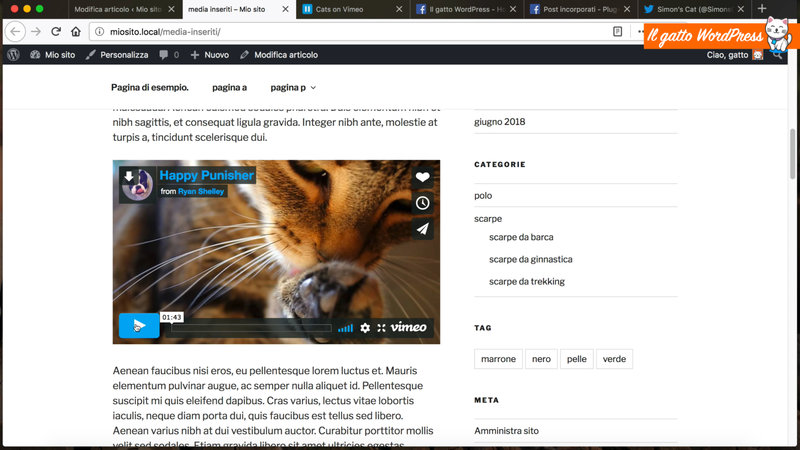Select the pelle tag

tap(577, 359)
